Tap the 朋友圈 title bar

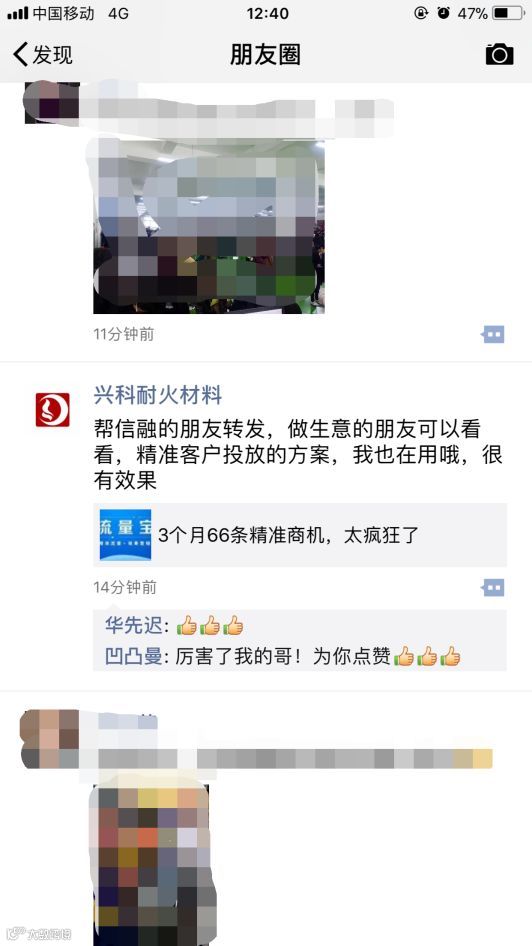coord(265,54)
